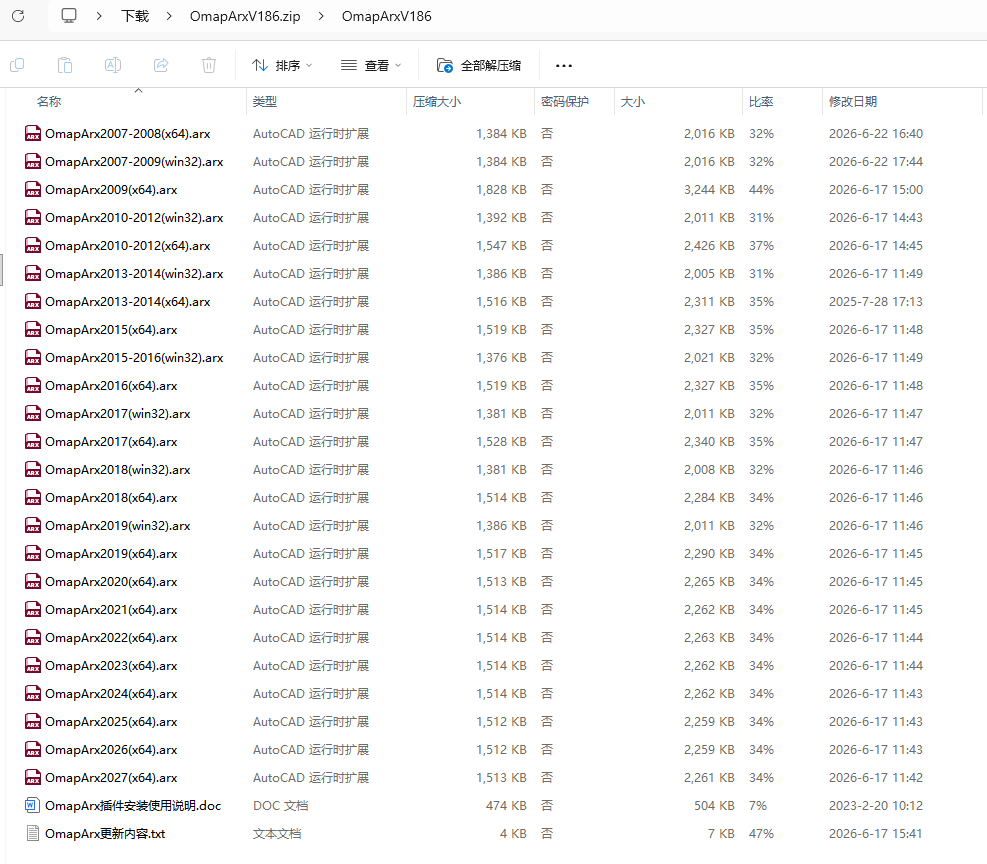Click the DOC 文档 type cell
This screenshot has width=987, height=864.
(x=281, y=805)
